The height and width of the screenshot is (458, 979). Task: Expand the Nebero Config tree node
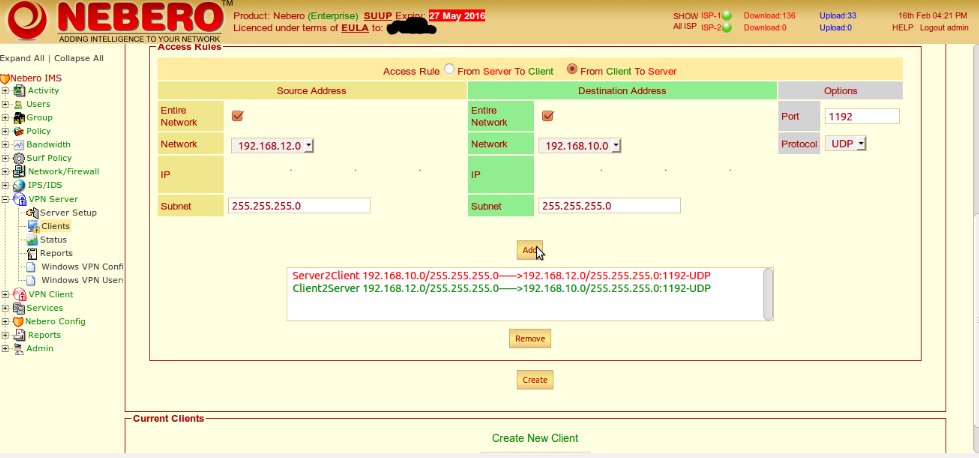[x=6, y=321]
